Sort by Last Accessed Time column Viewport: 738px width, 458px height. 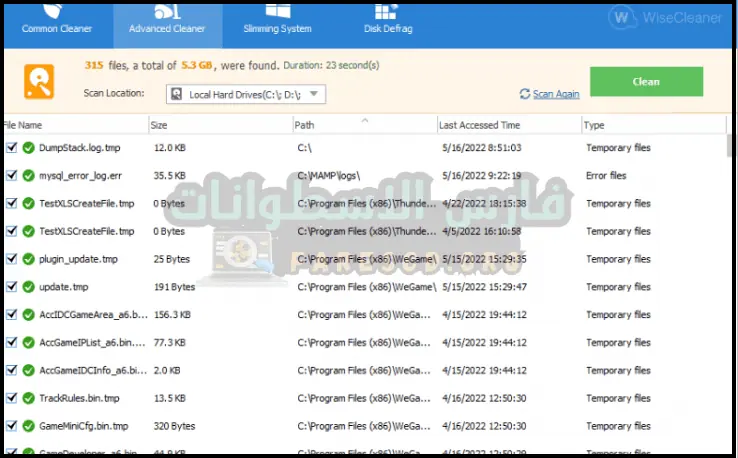tap(509, 125)
